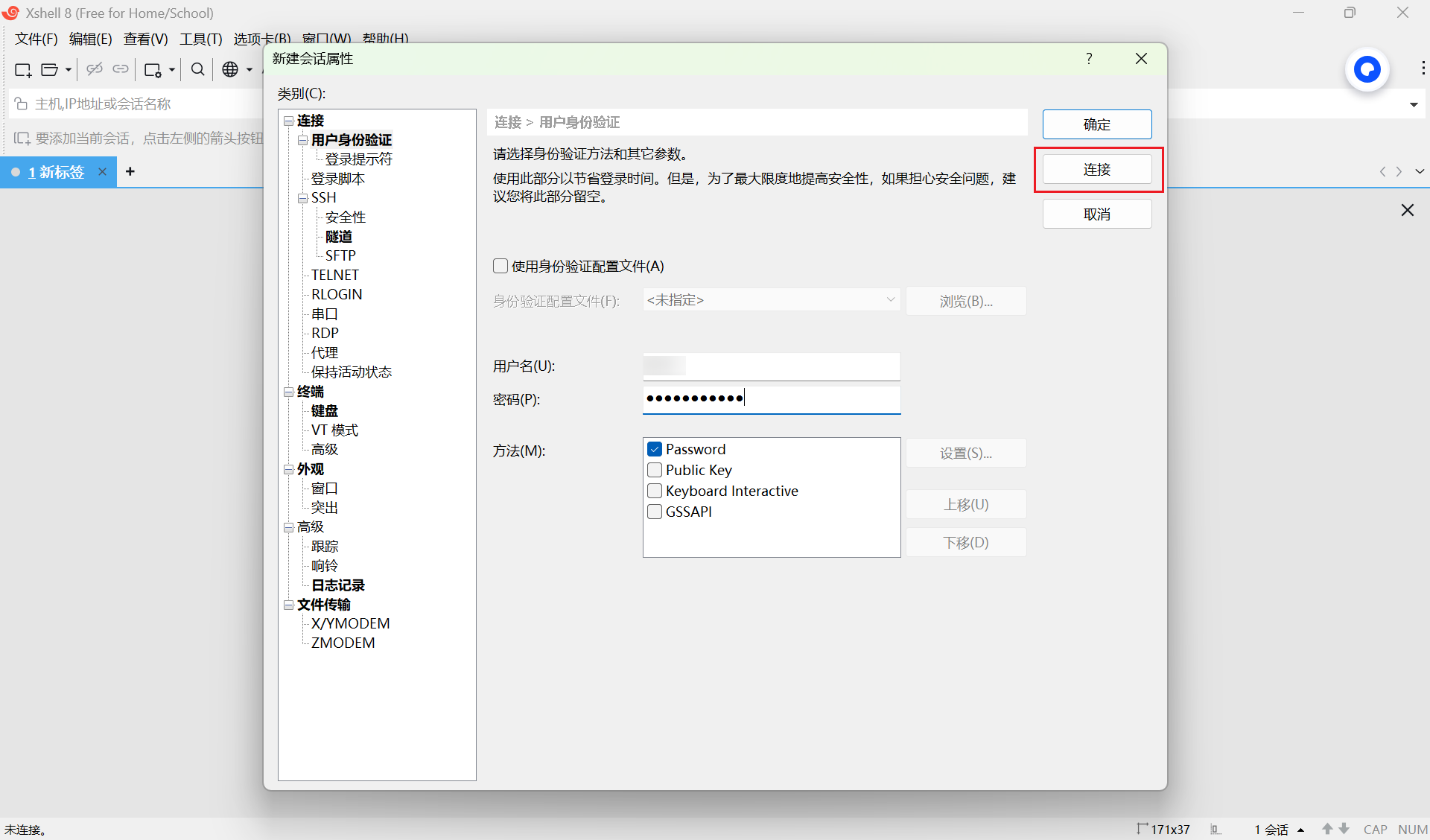
Task: Open the sessions folder toolbar icon
Action: click(49, 69)
